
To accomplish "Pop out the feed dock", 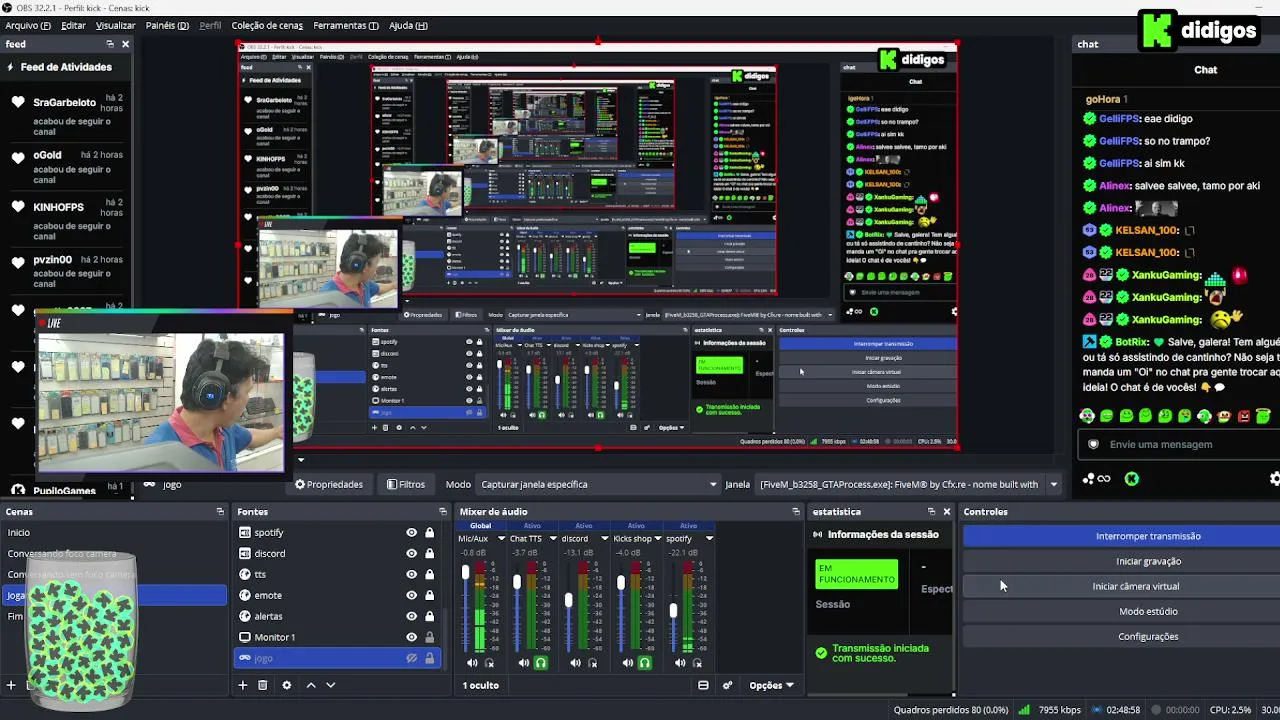I will point(110,44).
